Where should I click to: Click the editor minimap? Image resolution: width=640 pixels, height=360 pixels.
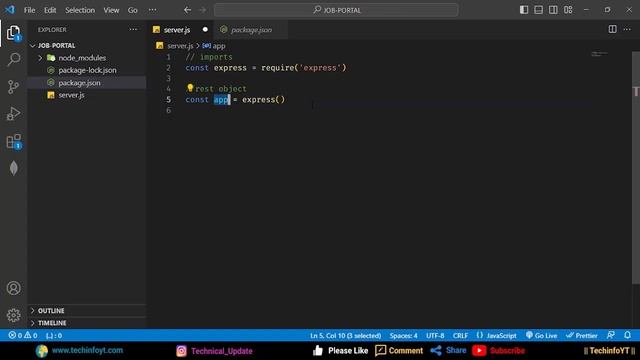[x=599, y=54]
